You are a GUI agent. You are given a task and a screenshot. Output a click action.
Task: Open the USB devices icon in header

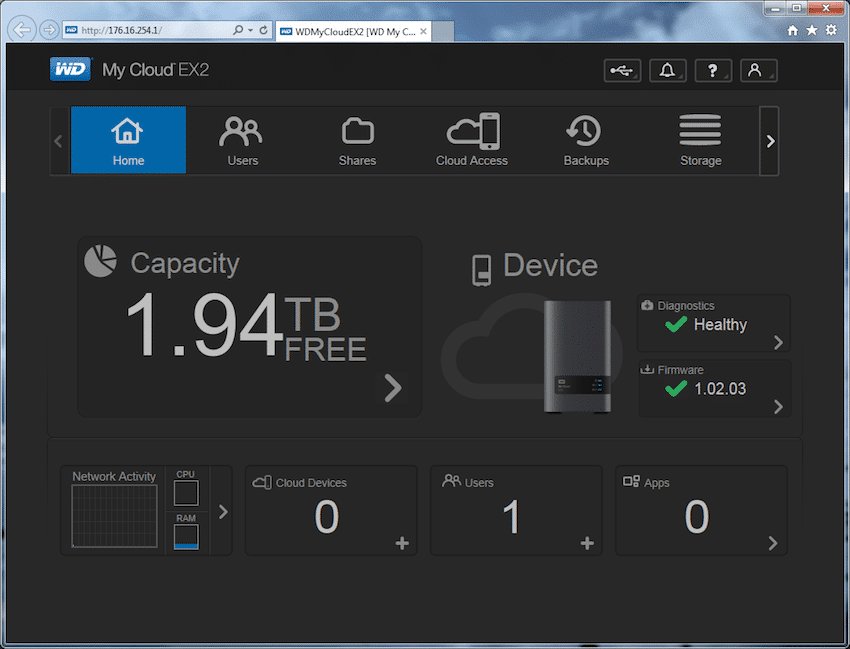point(622,70)
